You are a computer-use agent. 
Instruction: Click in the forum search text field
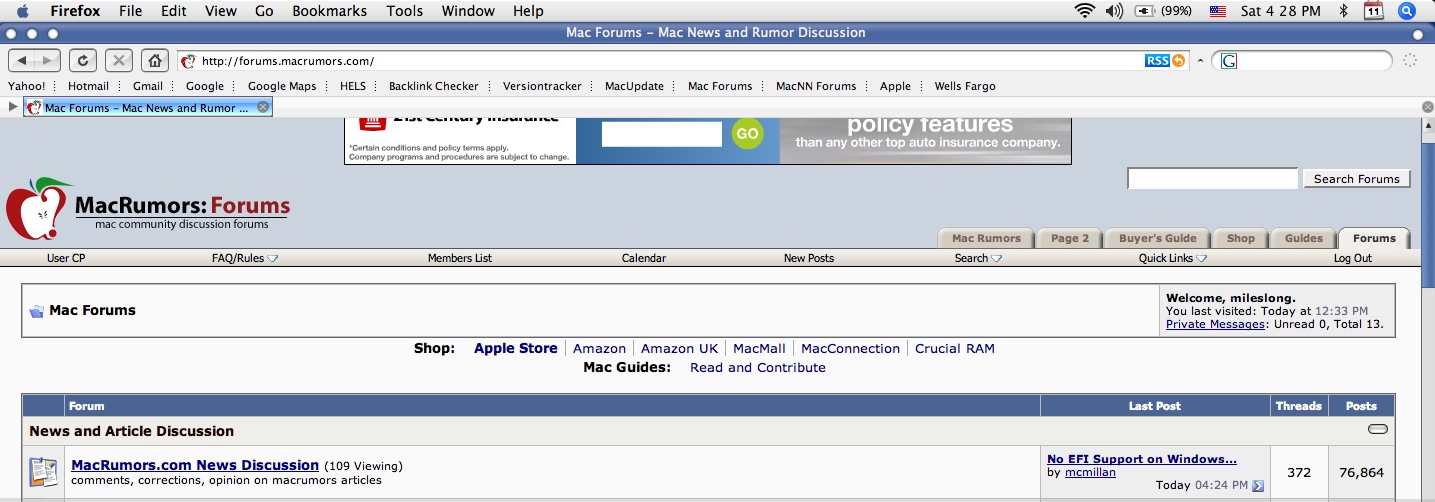[1212, 179]
